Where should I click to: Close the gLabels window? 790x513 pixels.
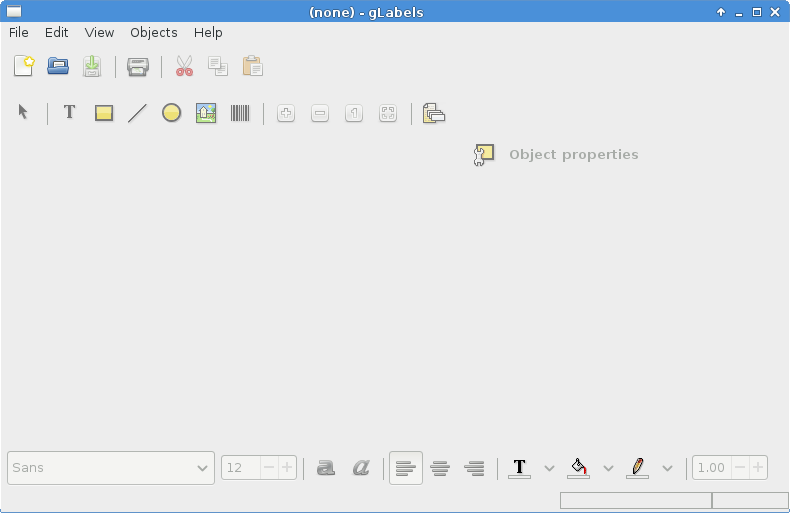(x=775, y=12)
